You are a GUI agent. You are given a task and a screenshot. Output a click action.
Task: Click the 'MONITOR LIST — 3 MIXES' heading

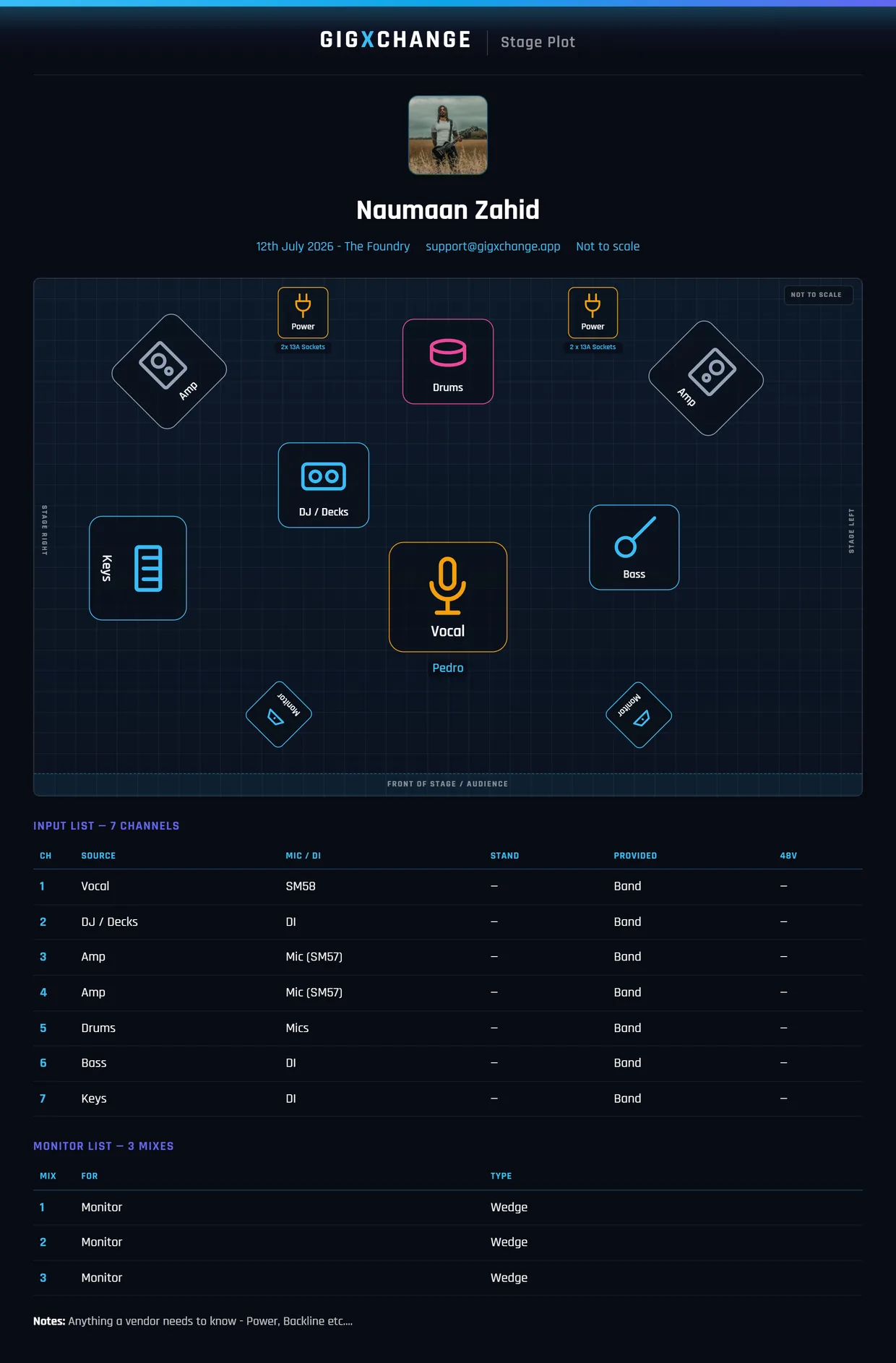tap(103, 1146)
